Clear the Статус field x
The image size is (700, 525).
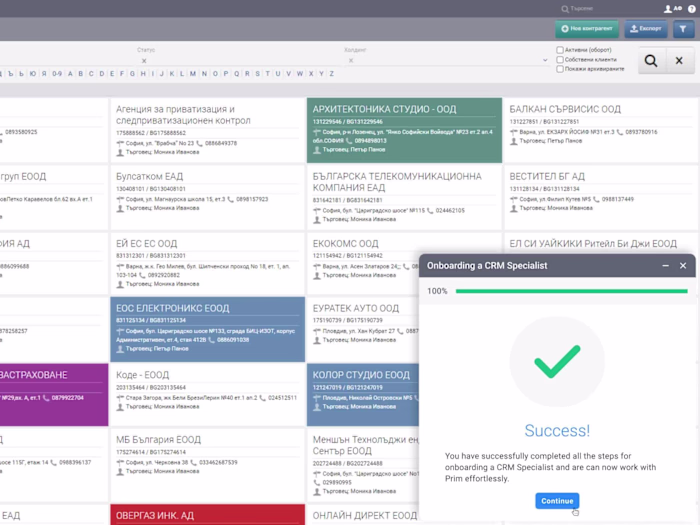click(144, 61)
